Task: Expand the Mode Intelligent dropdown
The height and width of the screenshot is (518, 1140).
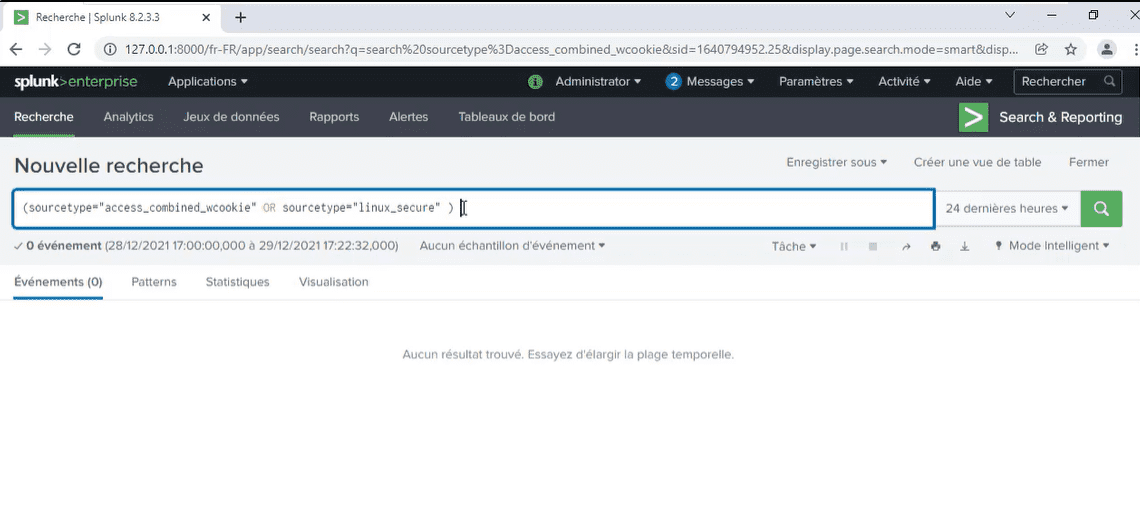Action: 1053,246
